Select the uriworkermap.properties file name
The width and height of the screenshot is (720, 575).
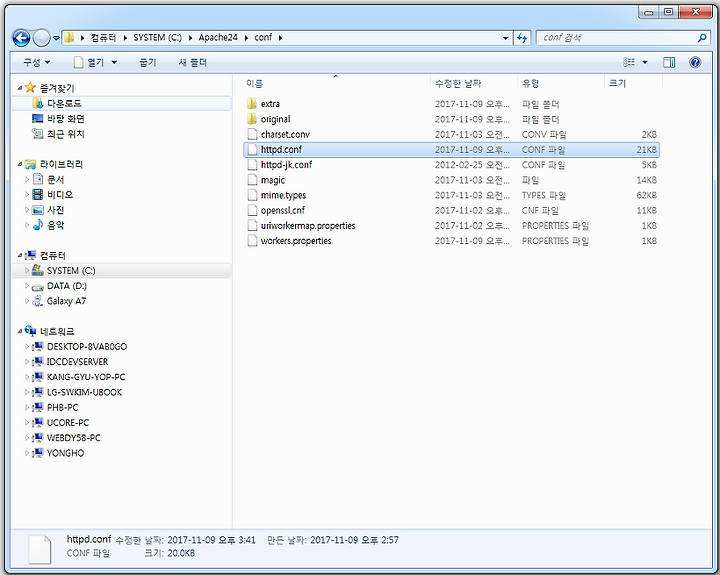308,225
